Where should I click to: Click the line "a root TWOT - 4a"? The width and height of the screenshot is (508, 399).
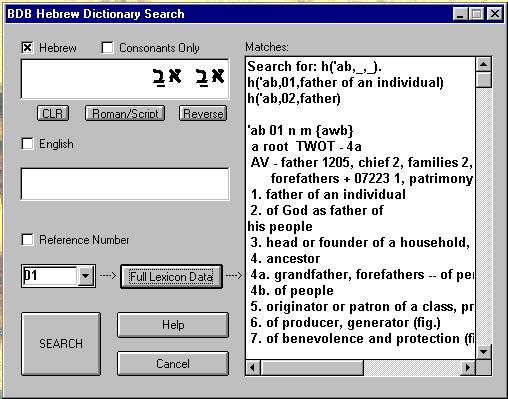click(x=306, y=146)
